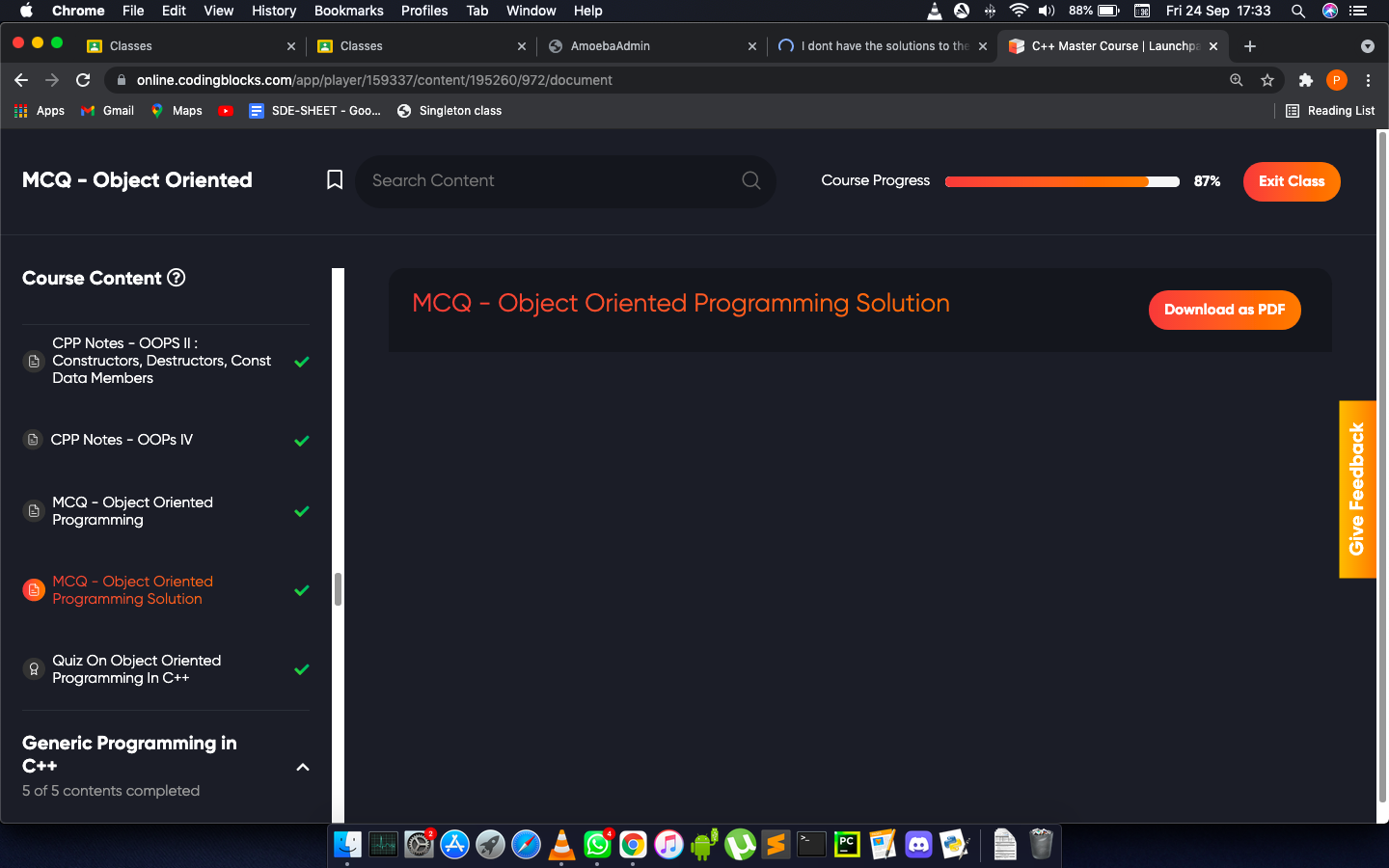Open the tab search dropdown arrow
The image size is (1389, 868).
point(1367,46)
